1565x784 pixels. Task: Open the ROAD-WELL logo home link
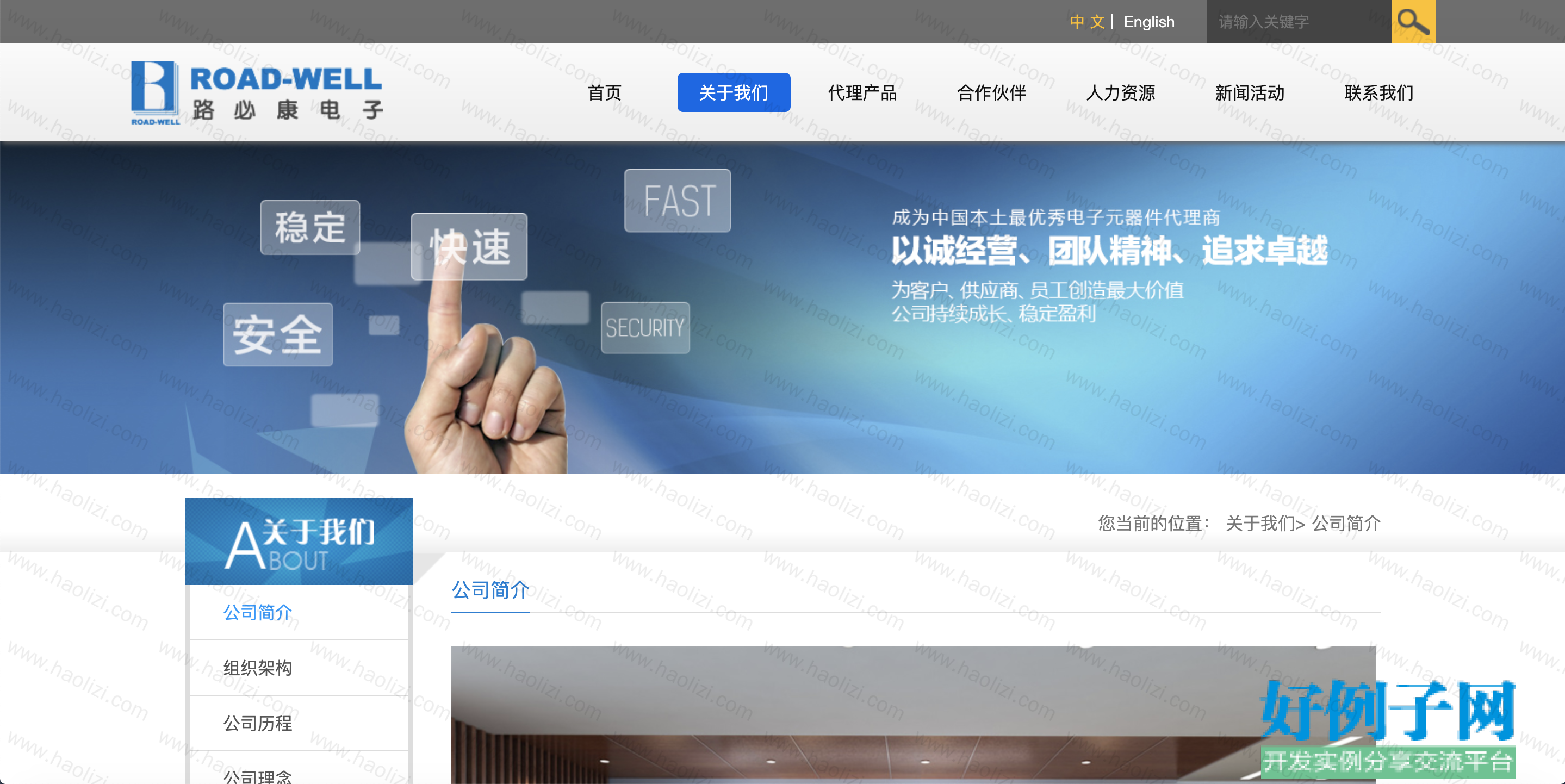click(256, 93)
